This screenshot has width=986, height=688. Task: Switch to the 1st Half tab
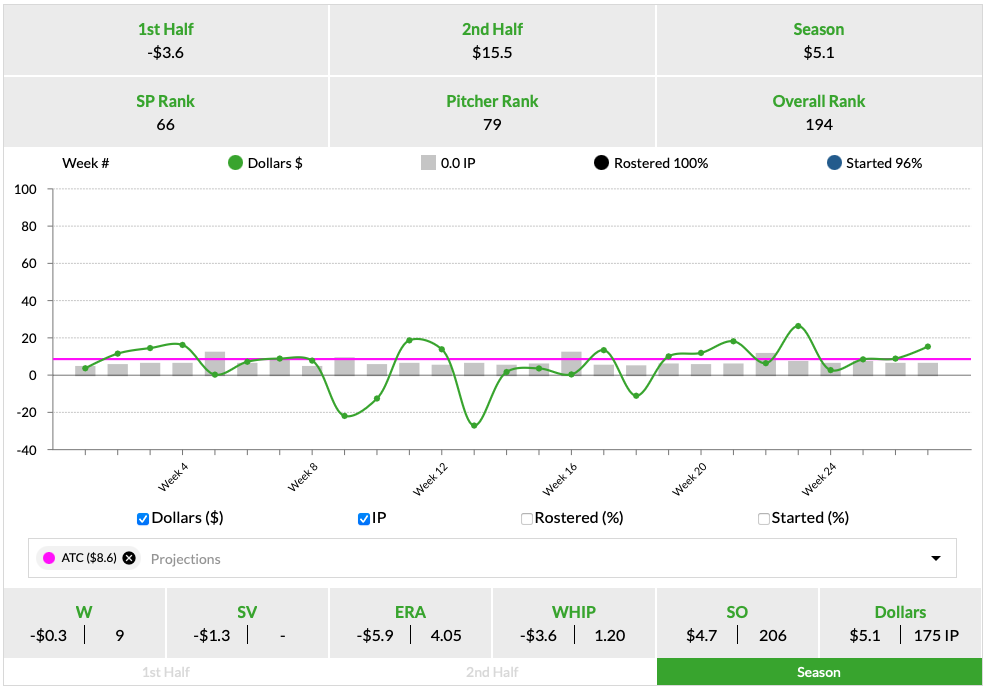tap(165, 672)
